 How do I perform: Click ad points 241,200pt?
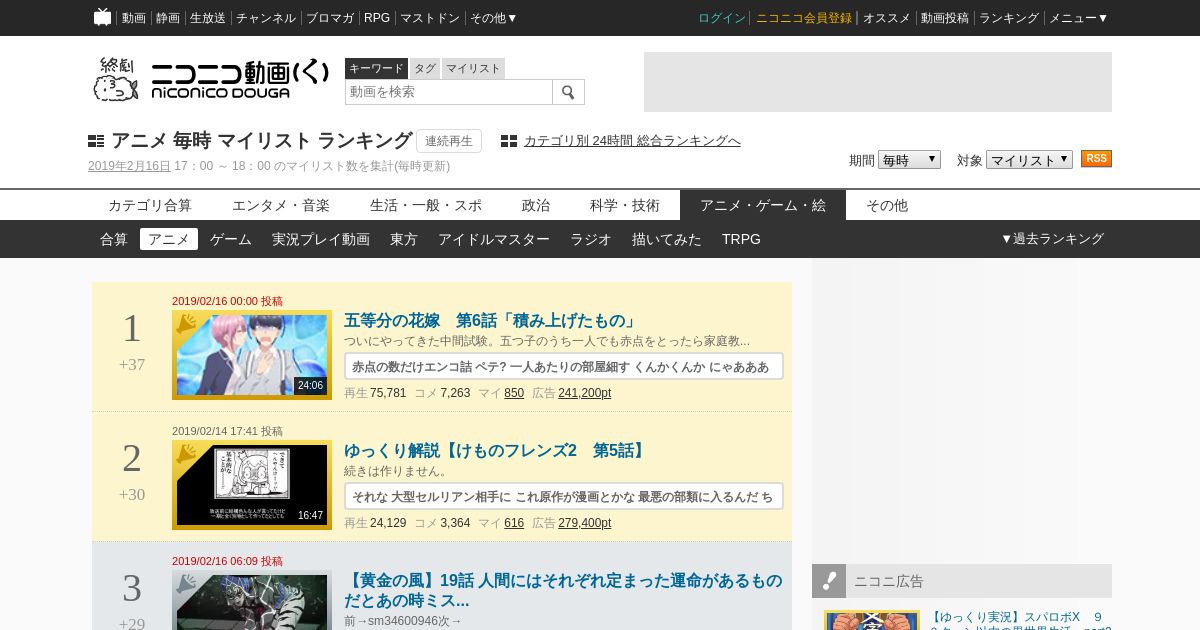585,393
